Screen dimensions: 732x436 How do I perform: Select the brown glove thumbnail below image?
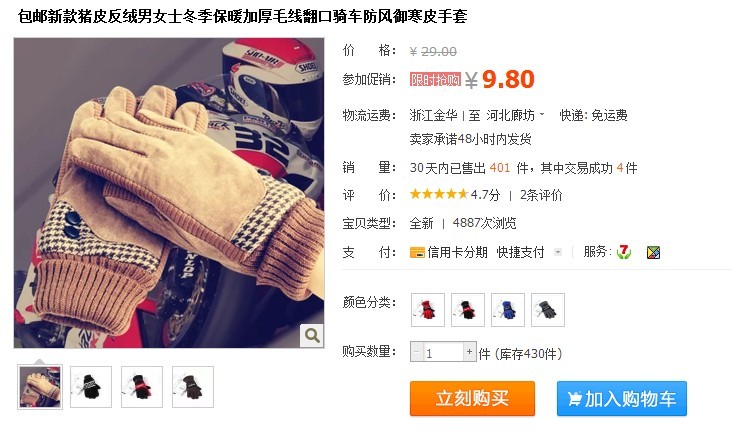click(x=193, y=387)
